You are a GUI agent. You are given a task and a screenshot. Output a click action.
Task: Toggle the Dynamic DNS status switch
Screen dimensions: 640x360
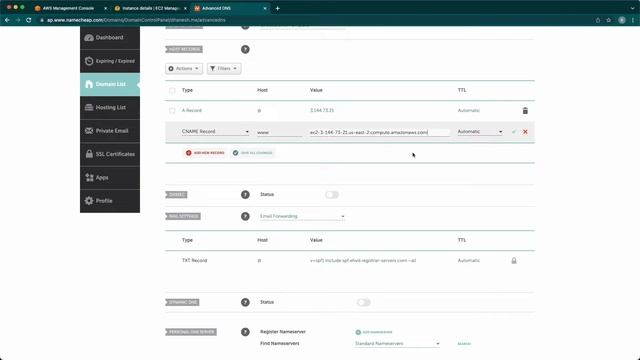coord(363,302)
